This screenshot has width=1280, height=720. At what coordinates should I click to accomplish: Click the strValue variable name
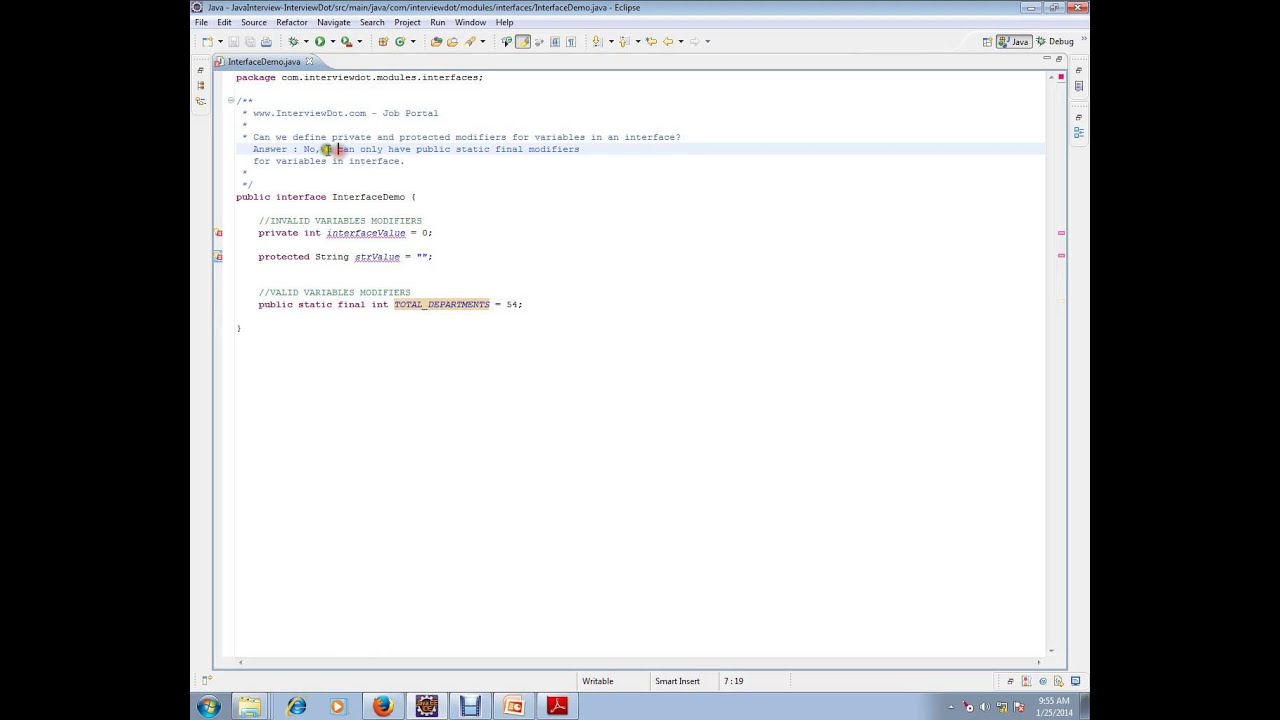click(x=377, y=257)
